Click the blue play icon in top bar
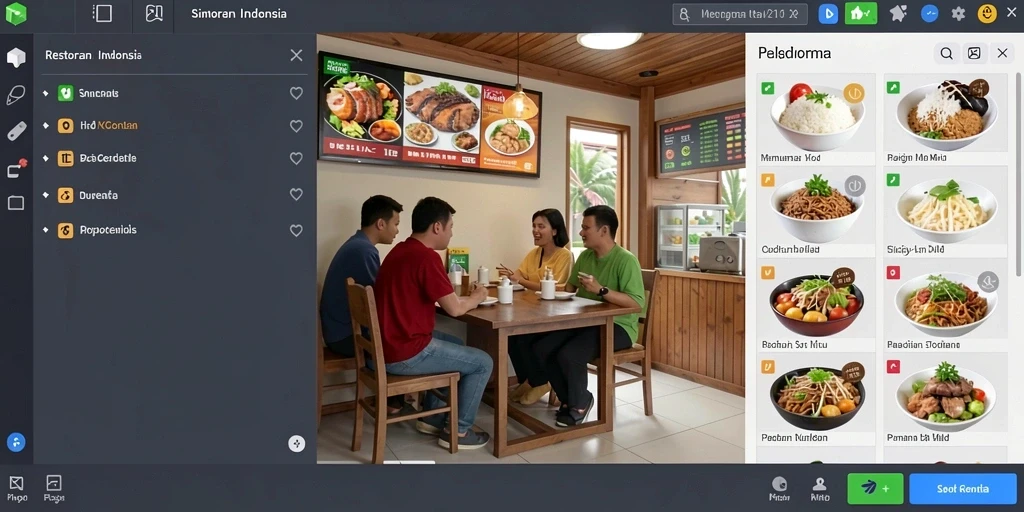 pyautogui.click(x=828, y=14)
